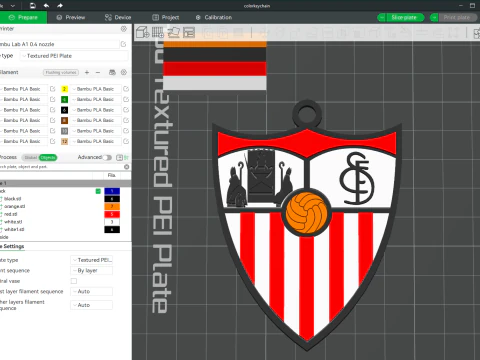Screen dimensions: 480x360
Task: Change filament swatch for red.stl
Action: [112, 214]
